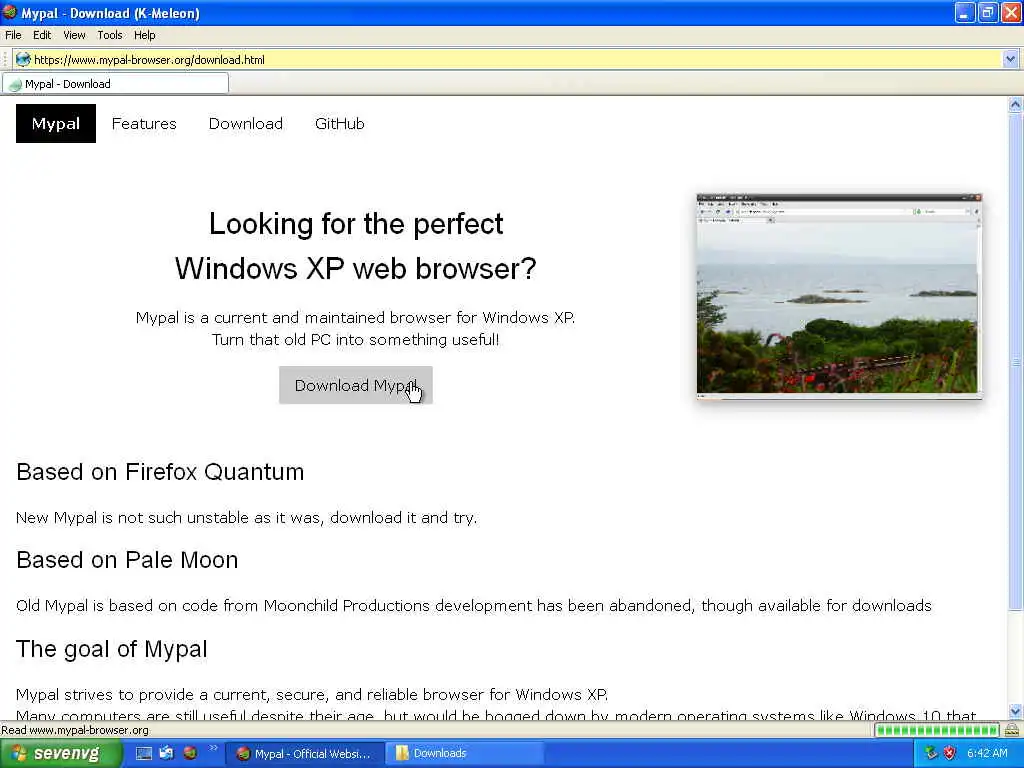The width and height of the screenshot is (1024, 768).
Task: Click status text 'Read www.mypal-browser.org'
Action: click(x=75, y=730)
